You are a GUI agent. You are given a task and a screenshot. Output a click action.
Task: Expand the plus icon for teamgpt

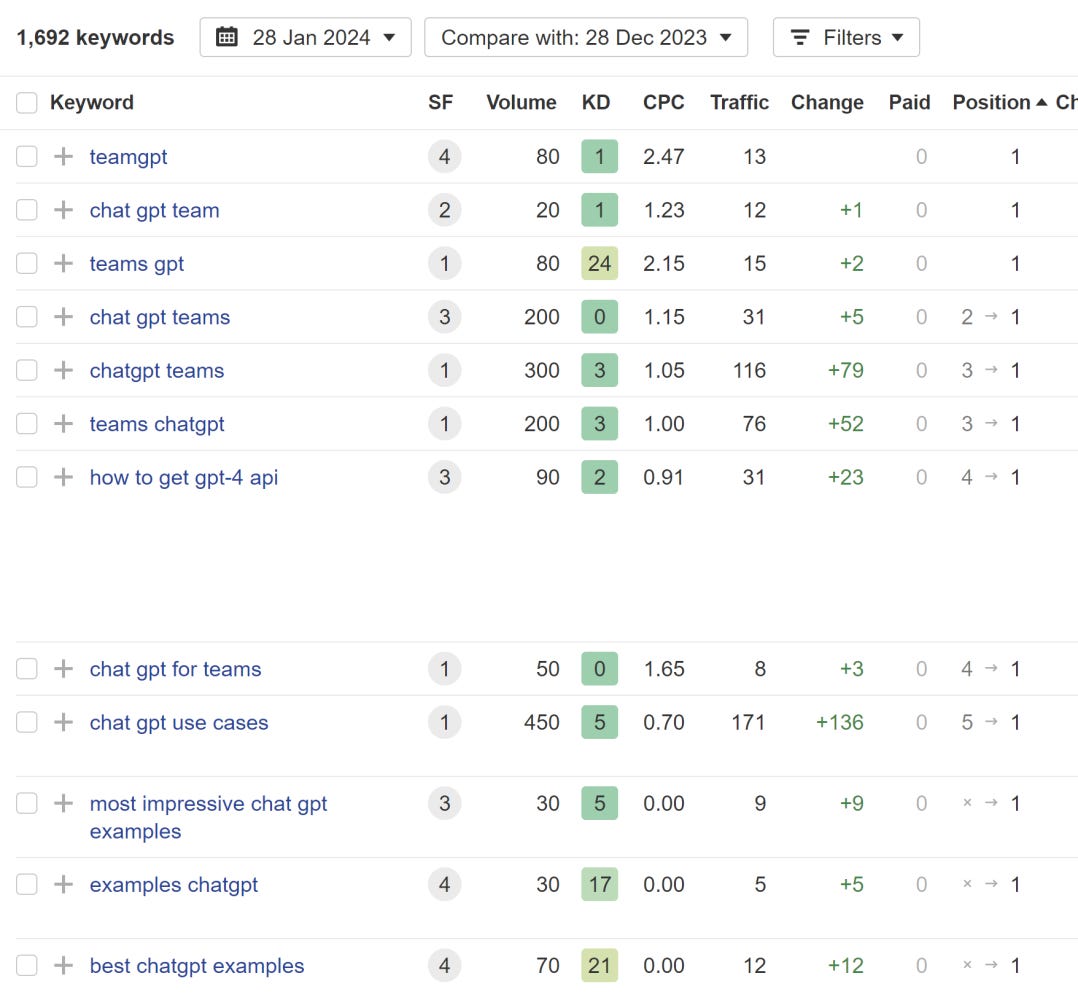click(63, 157)
